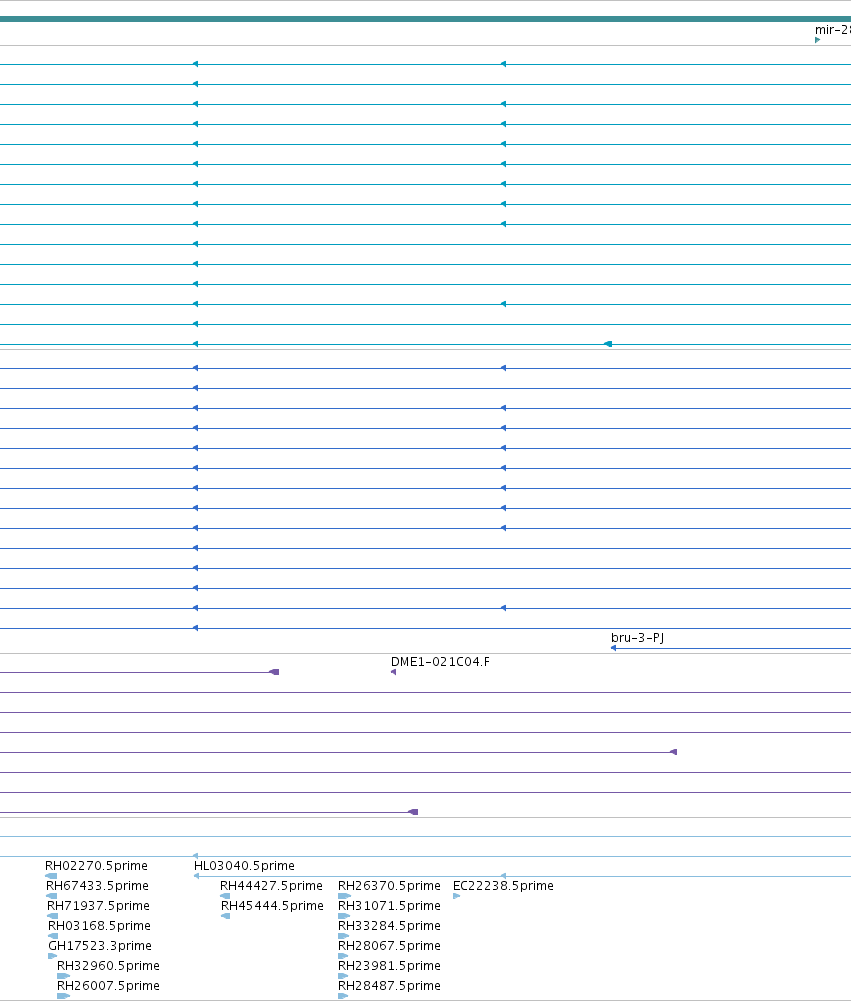Click the EC22238.5prime EST label

tap(503, 885)
